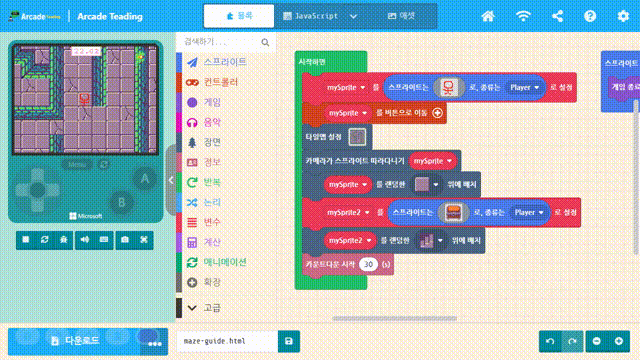Zoom out of the workspace
640x360 pixels.
pyautogui.click(x=597, y=341)
